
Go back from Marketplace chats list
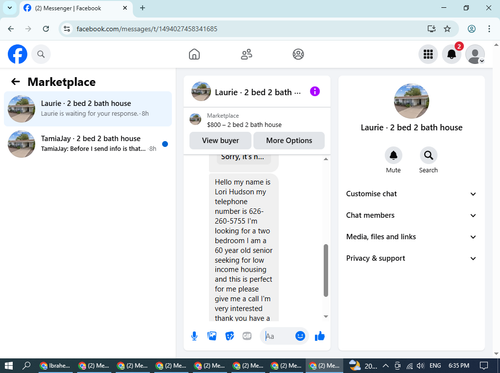coord(15,82)
